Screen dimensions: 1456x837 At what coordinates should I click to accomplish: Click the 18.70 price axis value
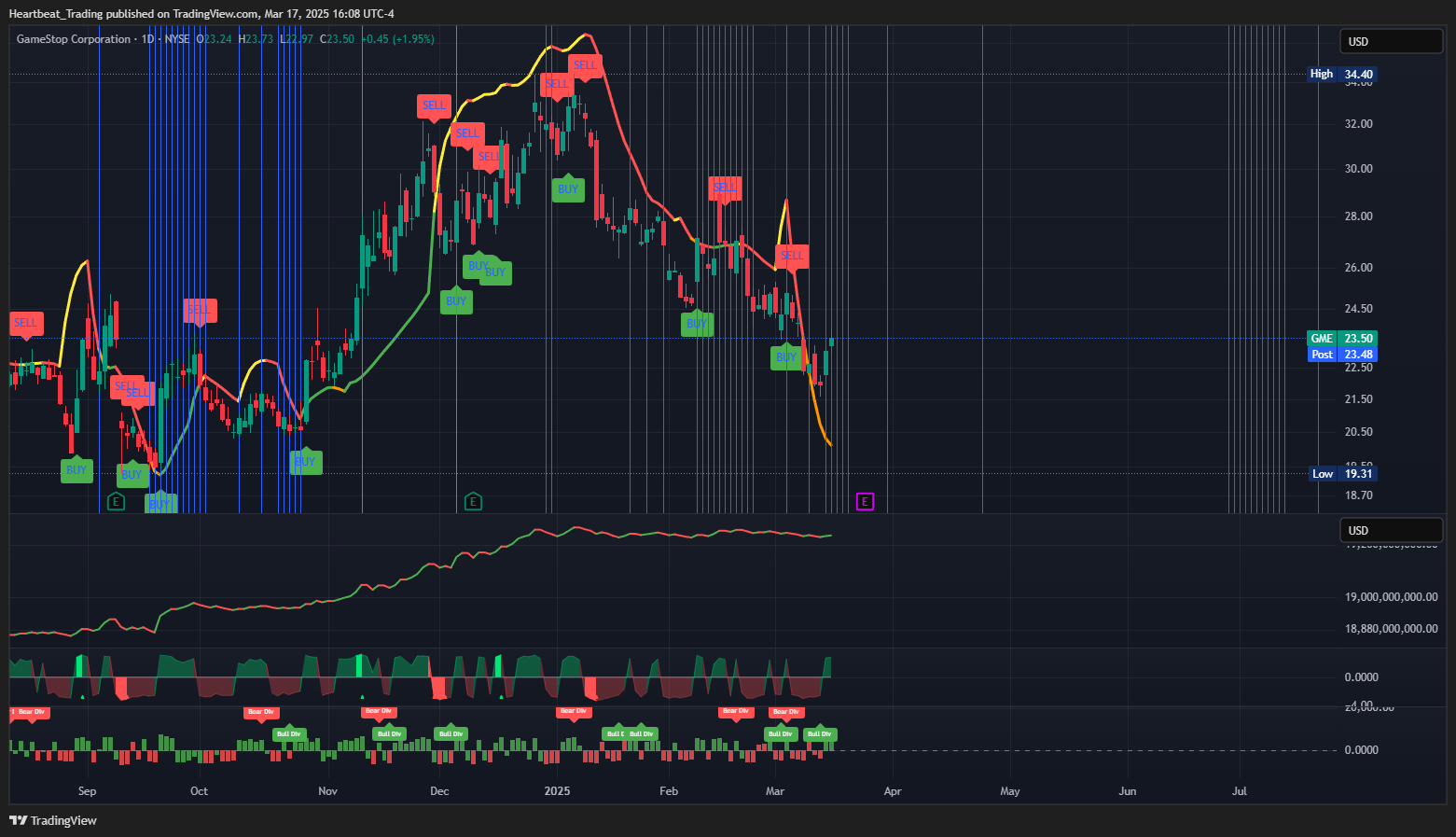point(1358,495)
